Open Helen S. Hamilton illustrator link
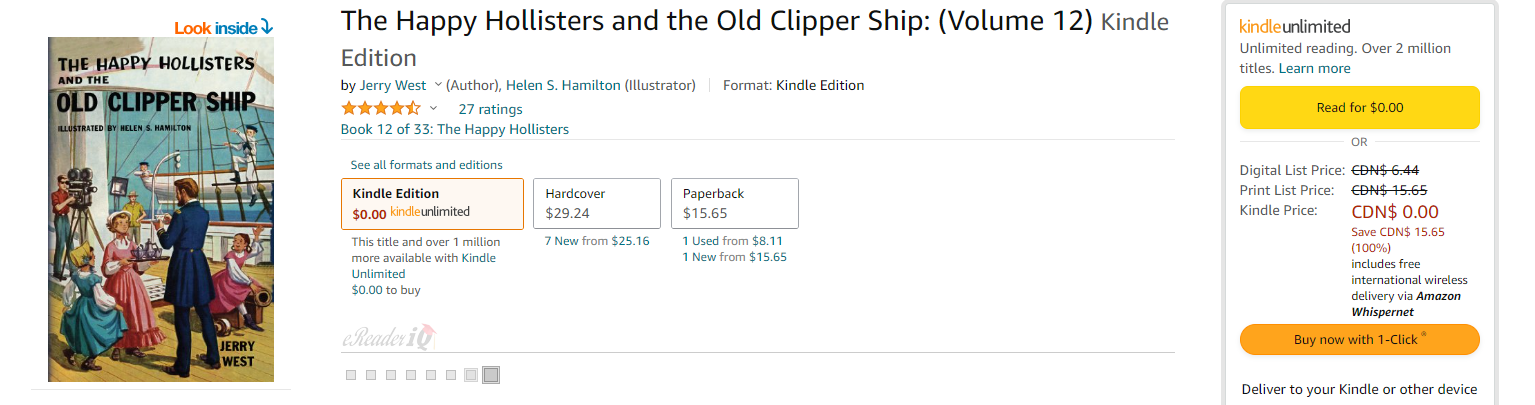 (x=563, y=86)
